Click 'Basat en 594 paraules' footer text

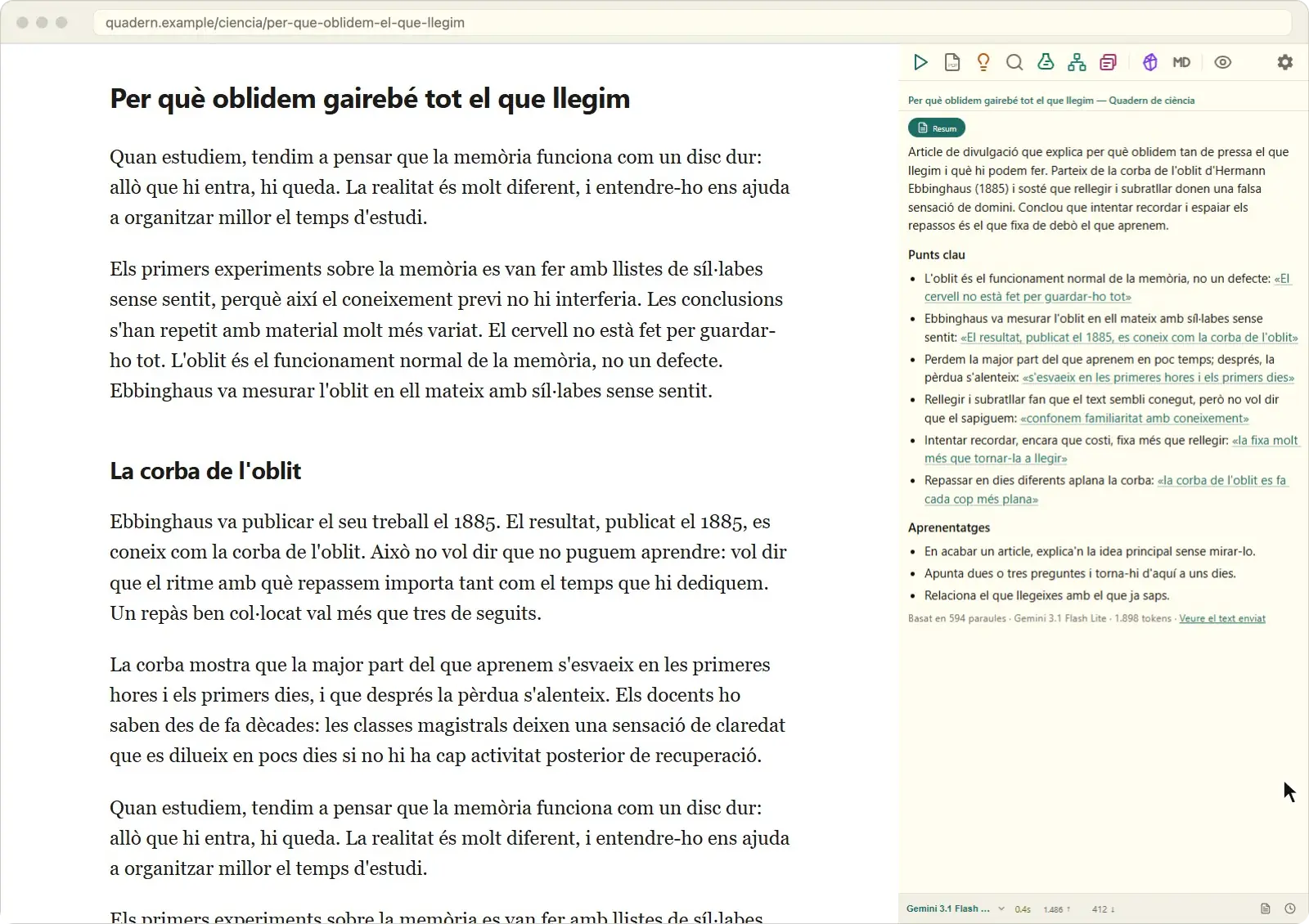coord(957,618)
